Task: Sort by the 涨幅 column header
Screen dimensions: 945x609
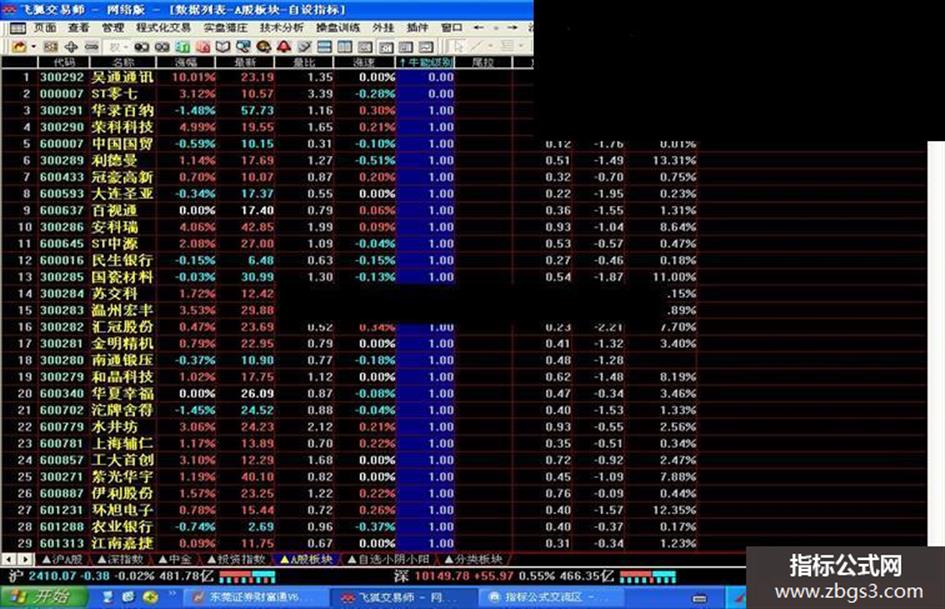Action: click(186, 62)
